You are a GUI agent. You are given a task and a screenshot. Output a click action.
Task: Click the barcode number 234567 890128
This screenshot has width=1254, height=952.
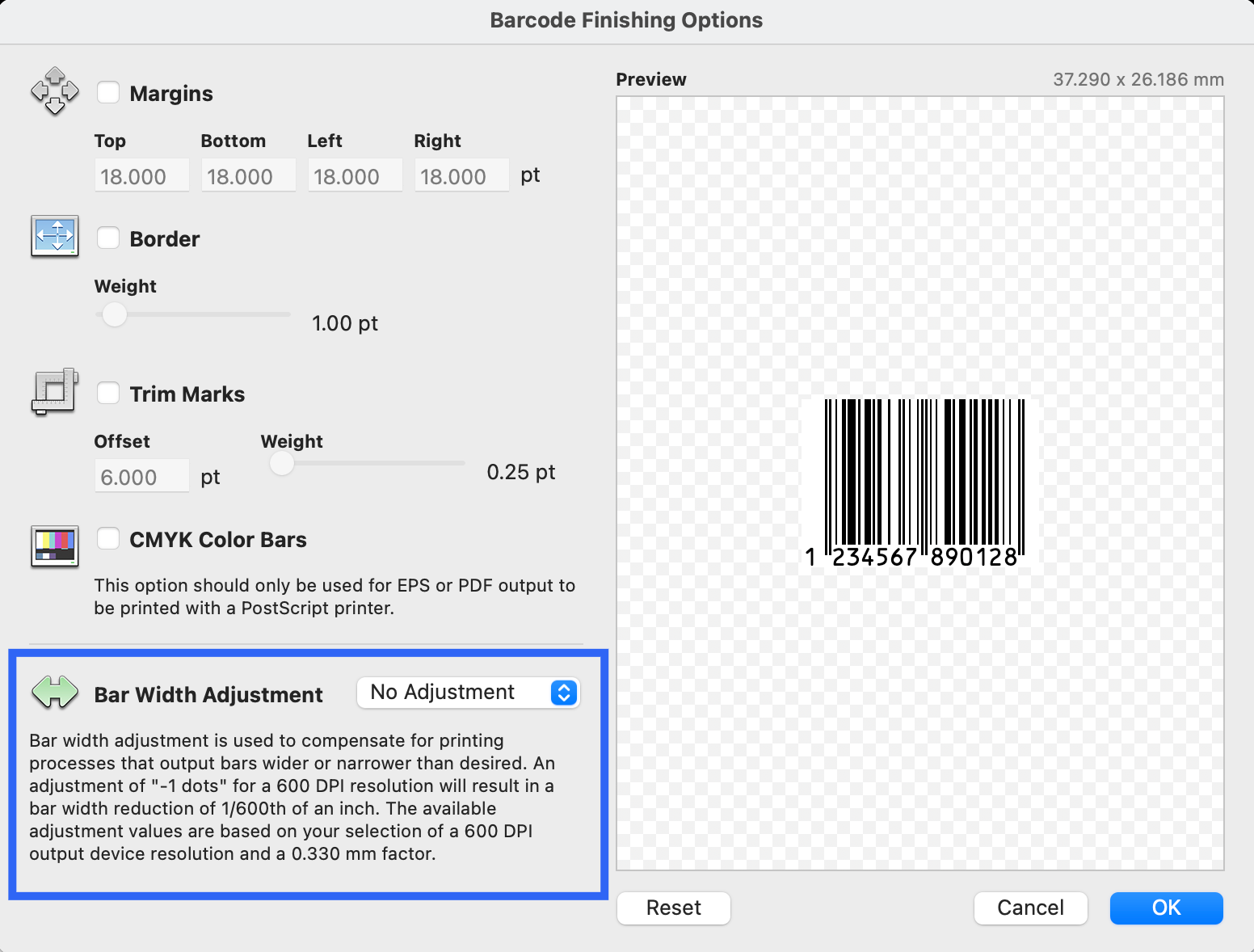(925, 558)
